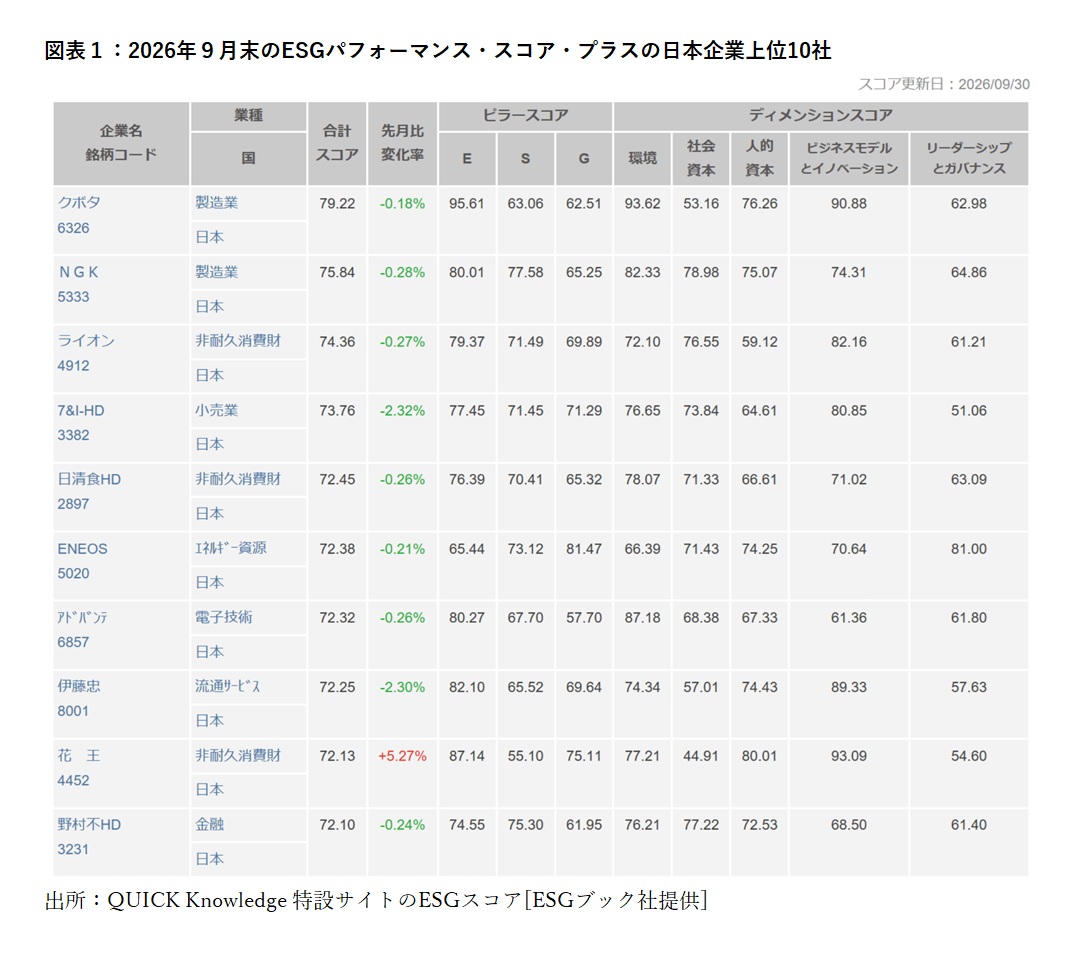Click the E pillar column header
The width and height of the screenshot is (1081, 953).
[467, 159]
